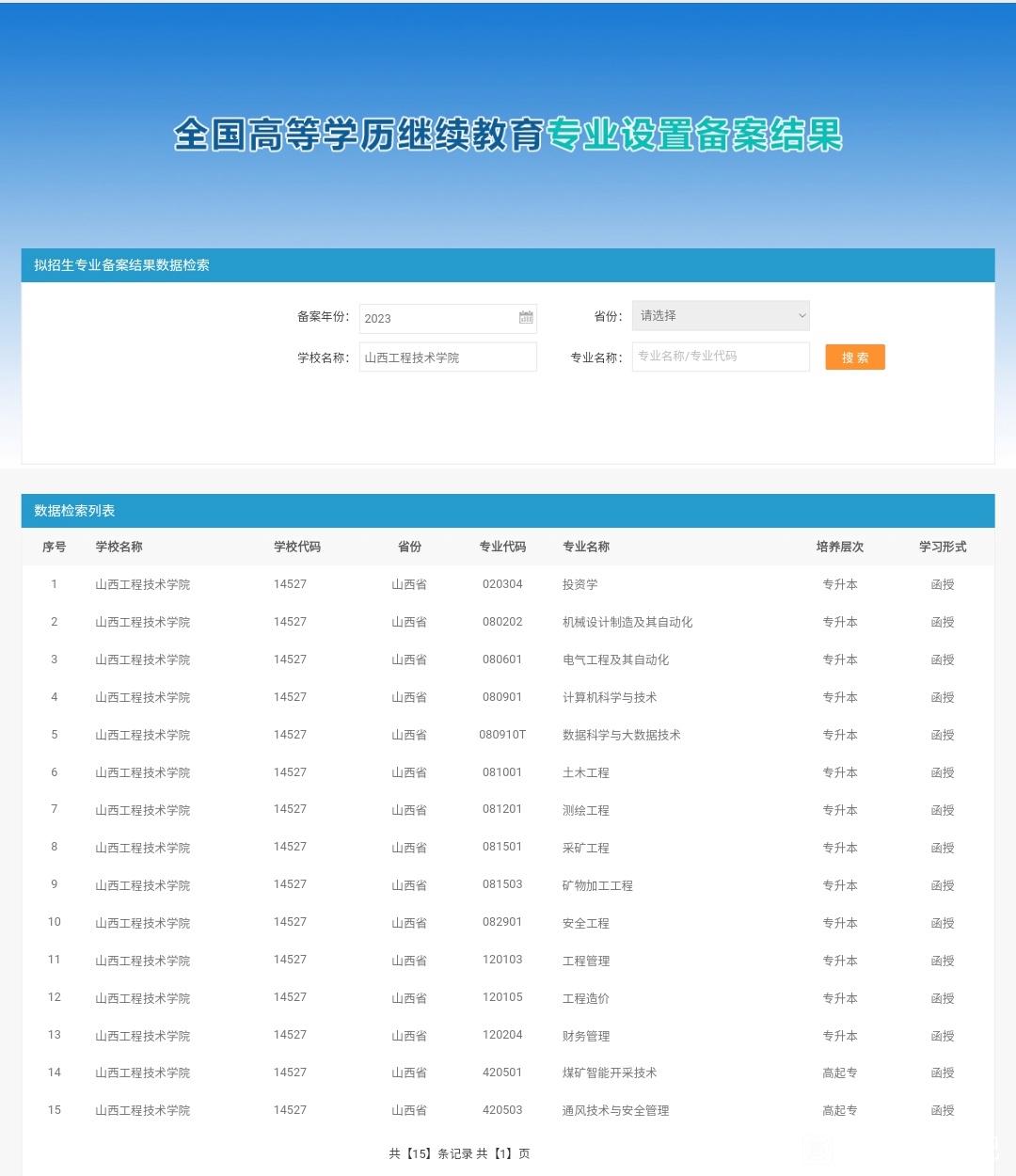This screenshot has height=1176, width=1016.
Task: Click major code 020304
Action: pyautogui.click(x=502, y=584)
